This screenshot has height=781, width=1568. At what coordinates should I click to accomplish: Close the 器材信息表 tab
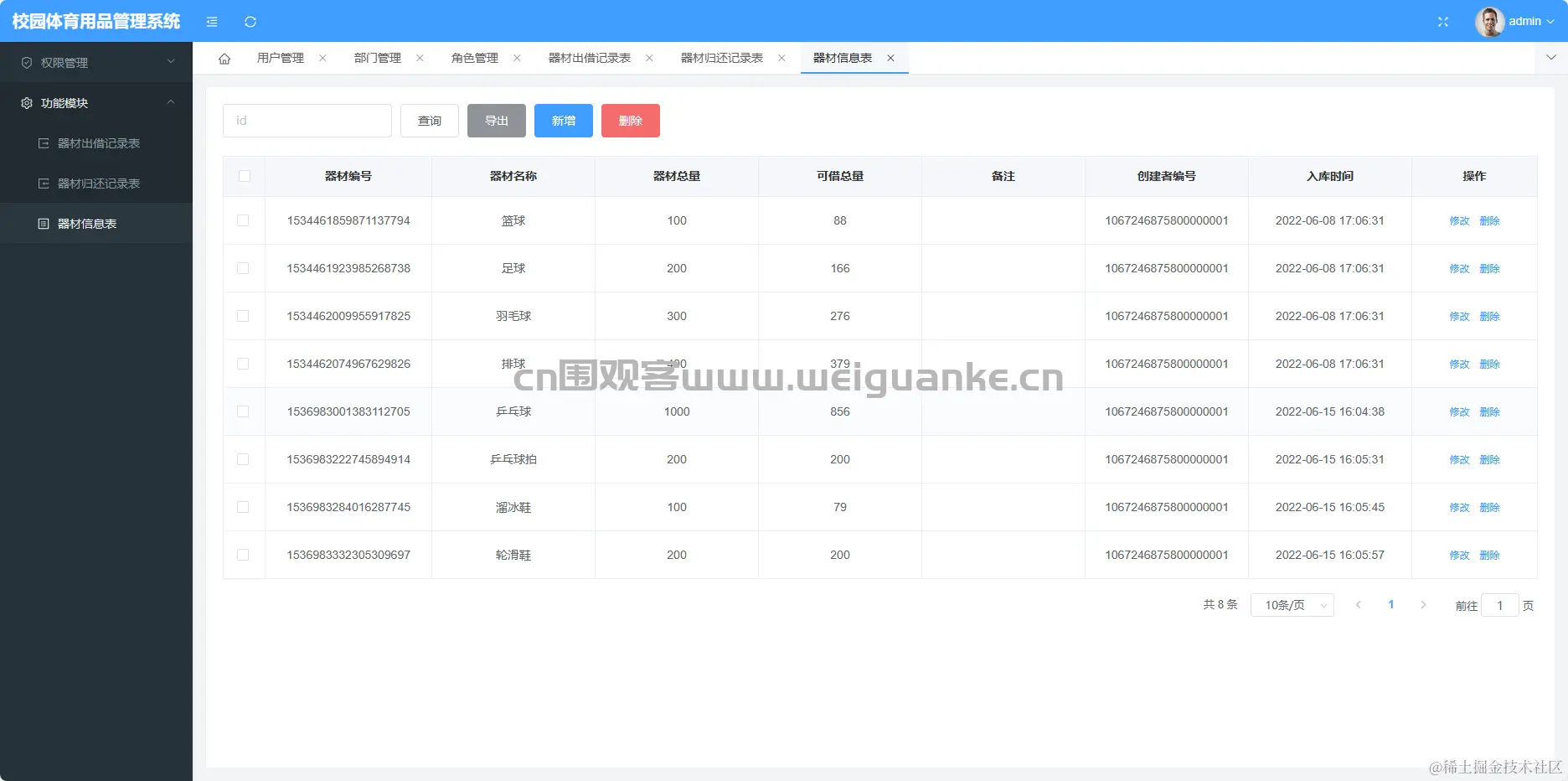click(x=890, y=58)
